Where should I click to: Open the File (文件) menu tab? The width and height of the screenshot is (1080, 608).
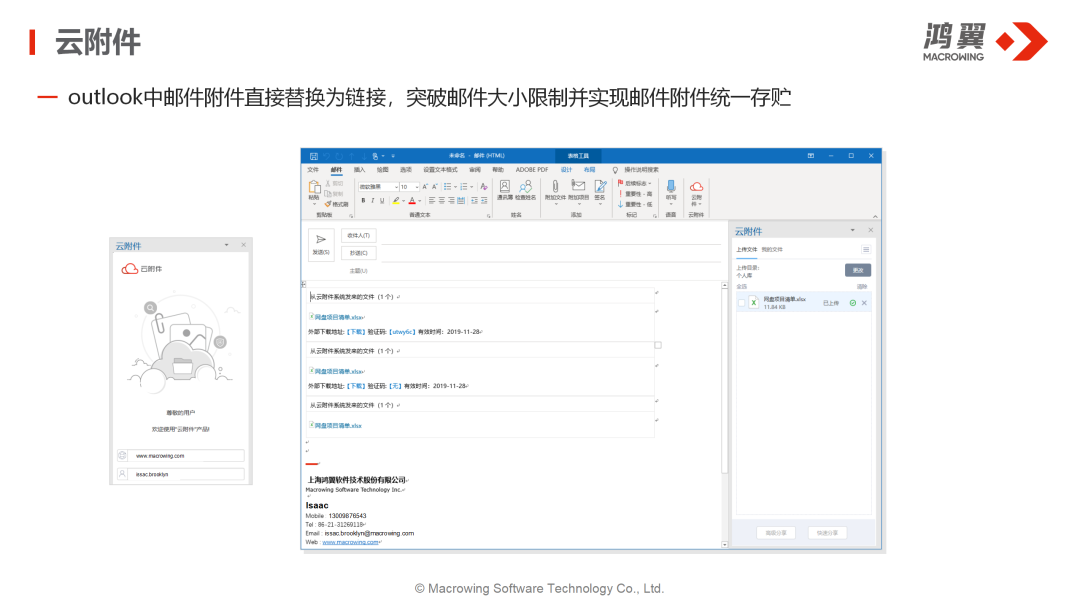(313, 169)
